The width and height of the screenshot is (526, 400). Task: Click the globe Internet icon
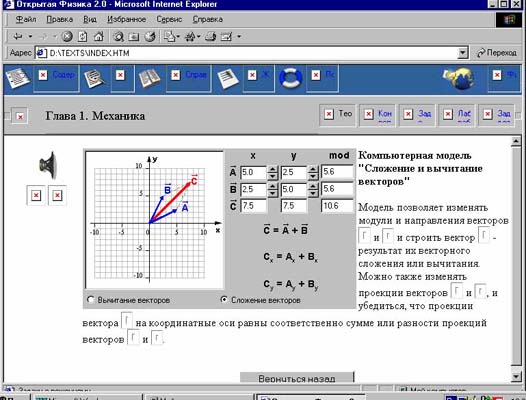click(x=459, y=79)
